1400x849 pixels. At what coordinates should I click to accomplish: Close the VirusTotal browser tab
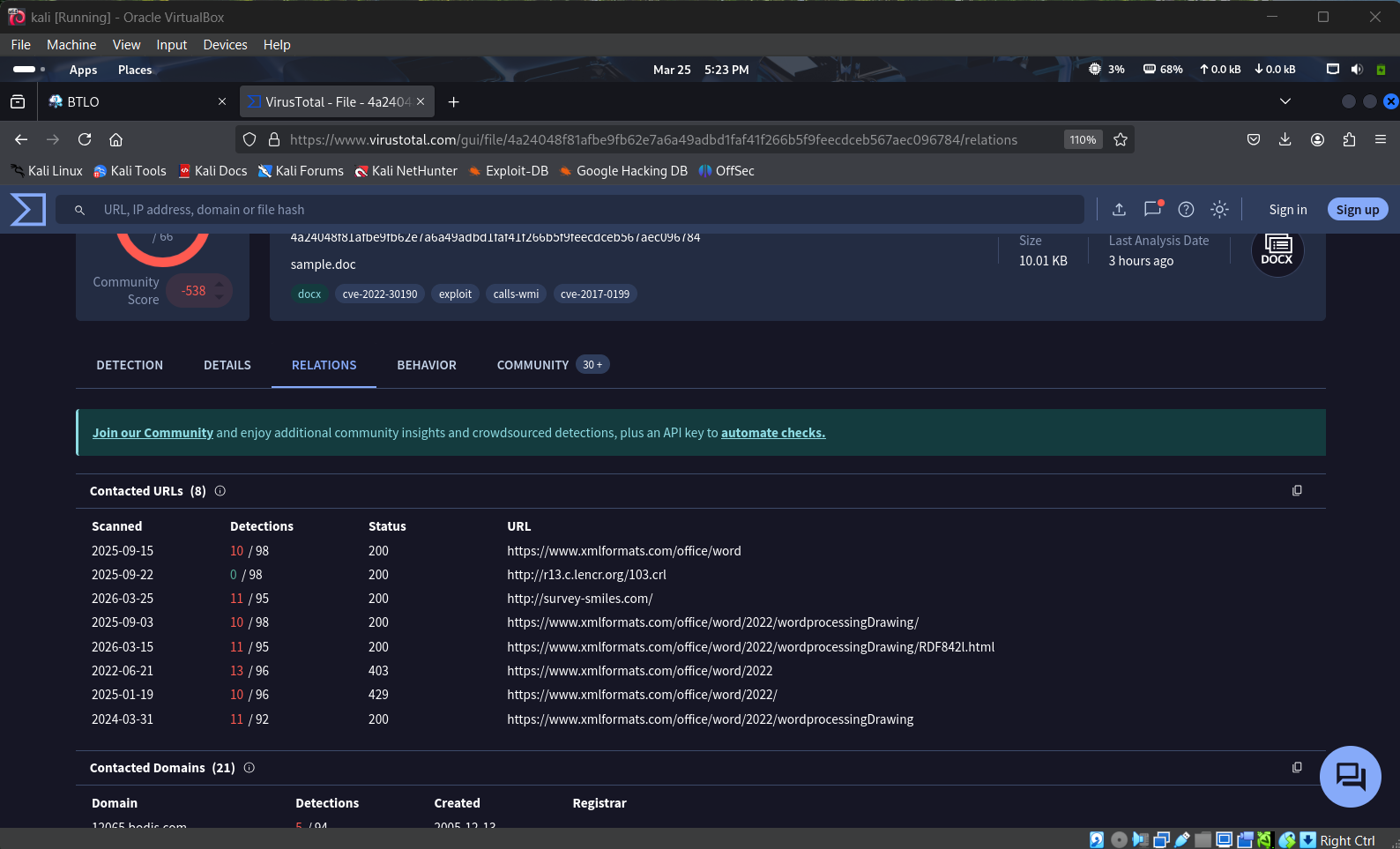pos(421,101)
